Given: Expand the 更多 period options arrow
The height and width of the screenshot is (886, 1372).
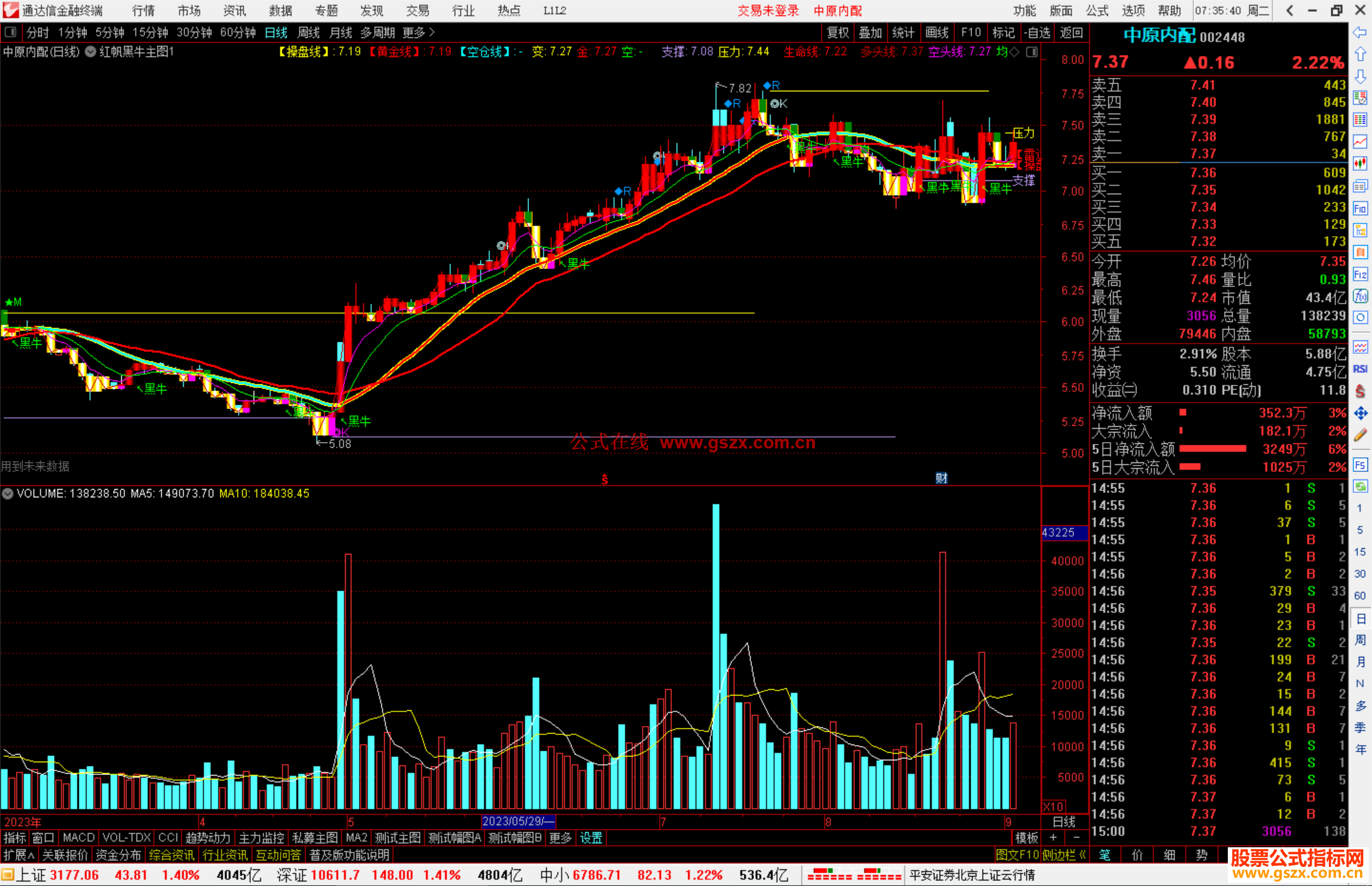Looking at the screenshot, I should click(x=432, y=32).
